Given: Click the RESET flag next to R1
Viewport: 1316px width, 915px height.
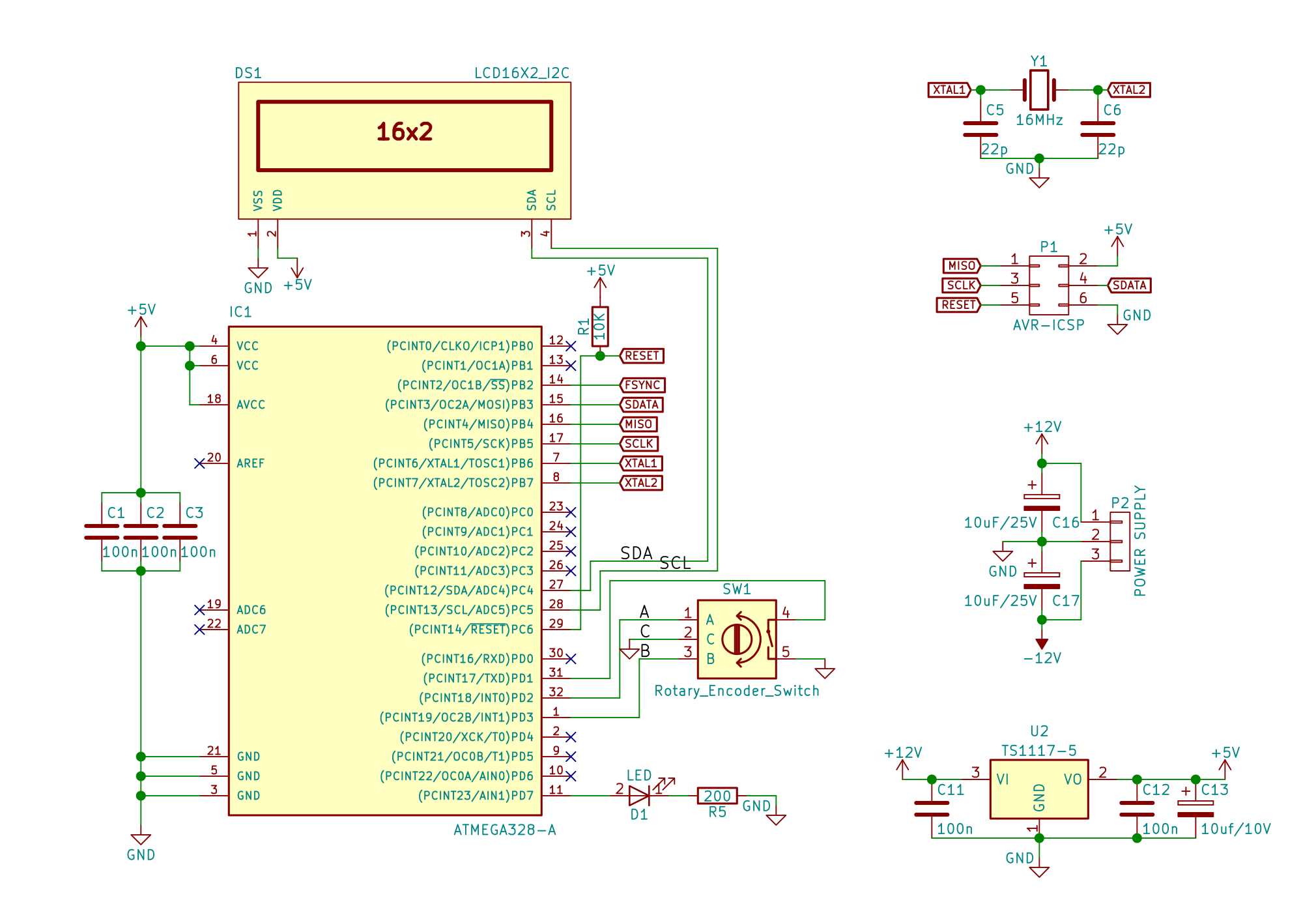Looking at the screenshot, I should pyautogui.click(x=641, y=356).
